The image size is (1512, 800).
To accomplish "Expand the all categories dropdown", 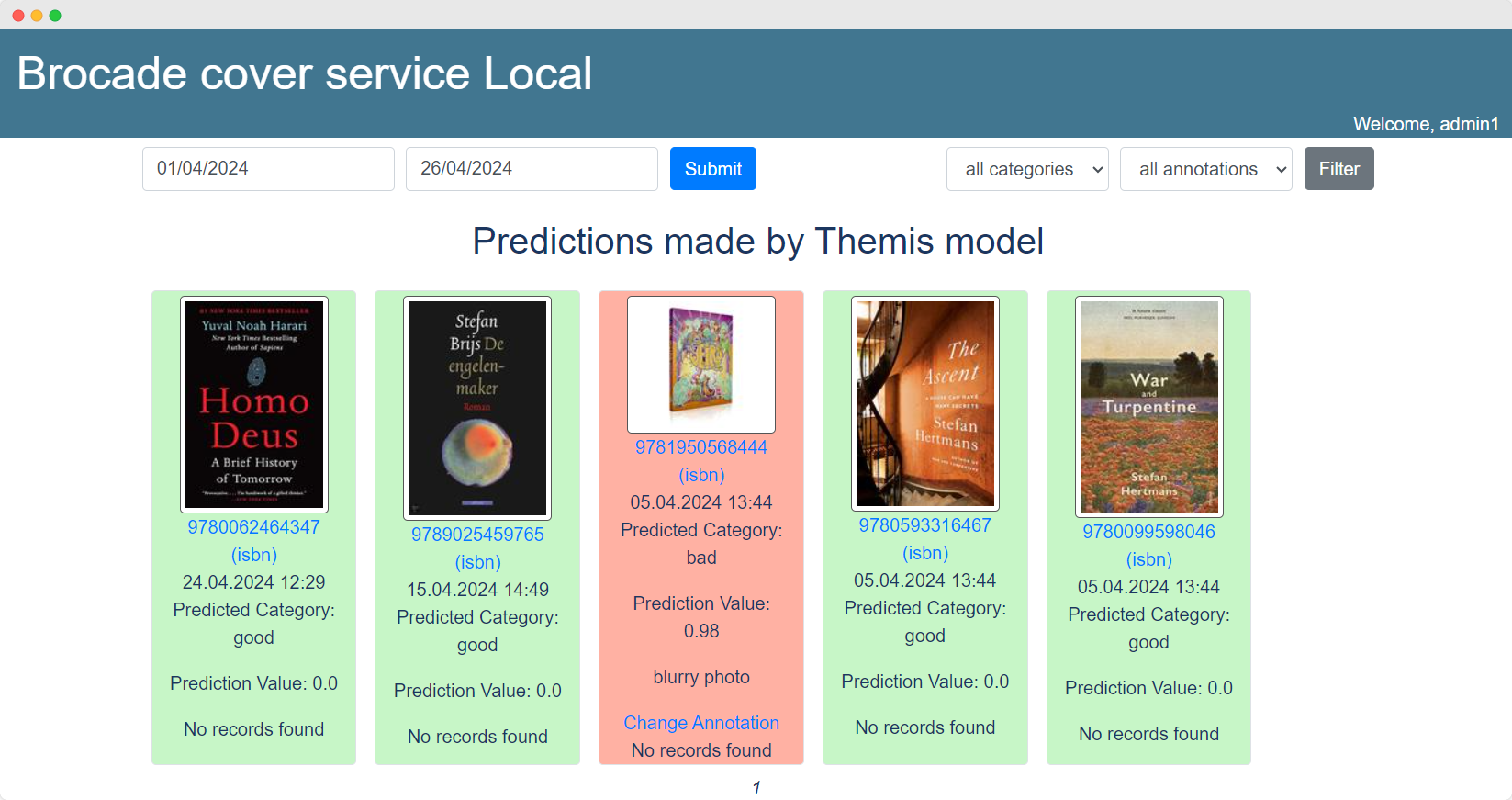I will tap(1027, 169).
